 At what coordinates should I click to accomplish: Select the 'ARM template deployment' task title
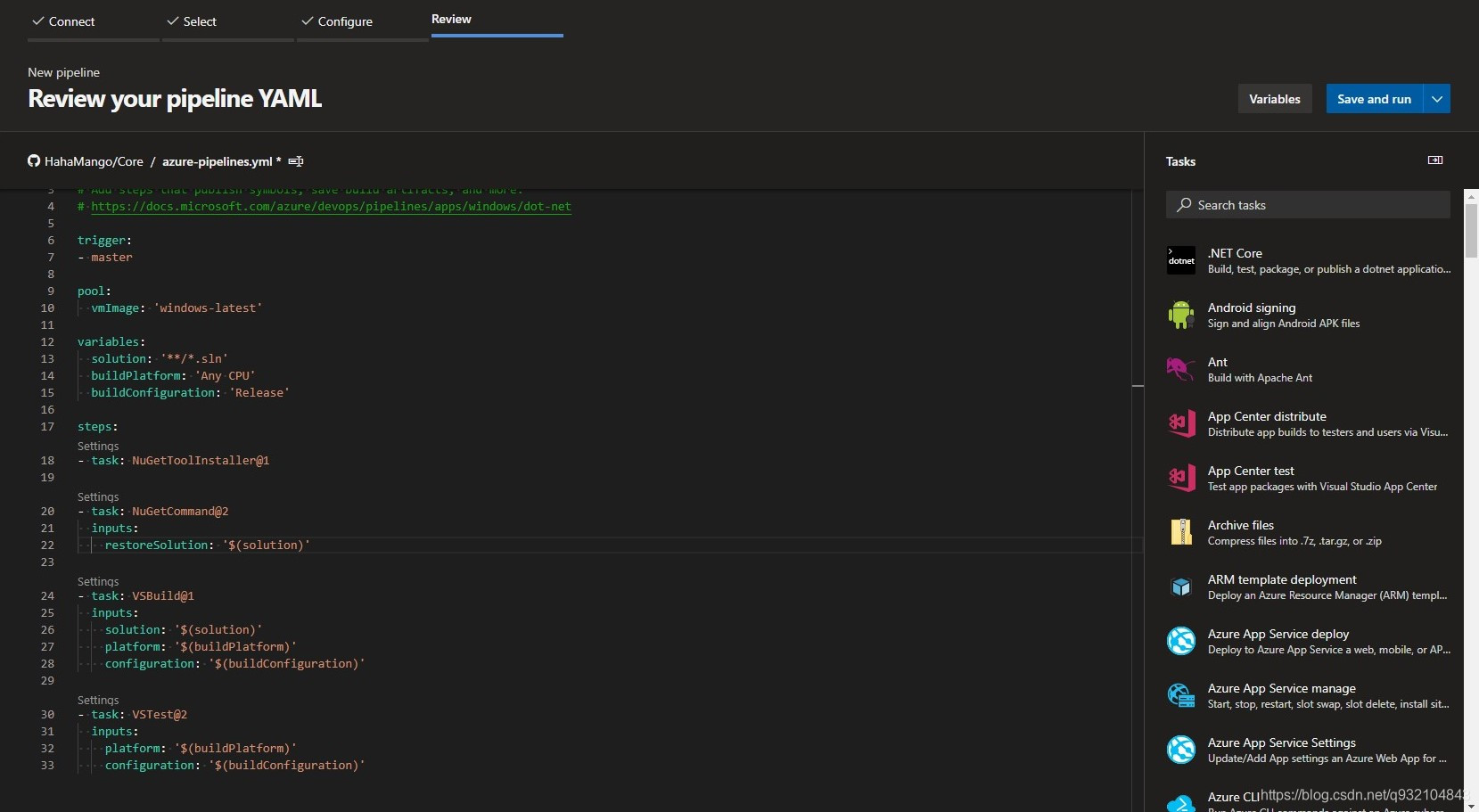pos(1282,579)
